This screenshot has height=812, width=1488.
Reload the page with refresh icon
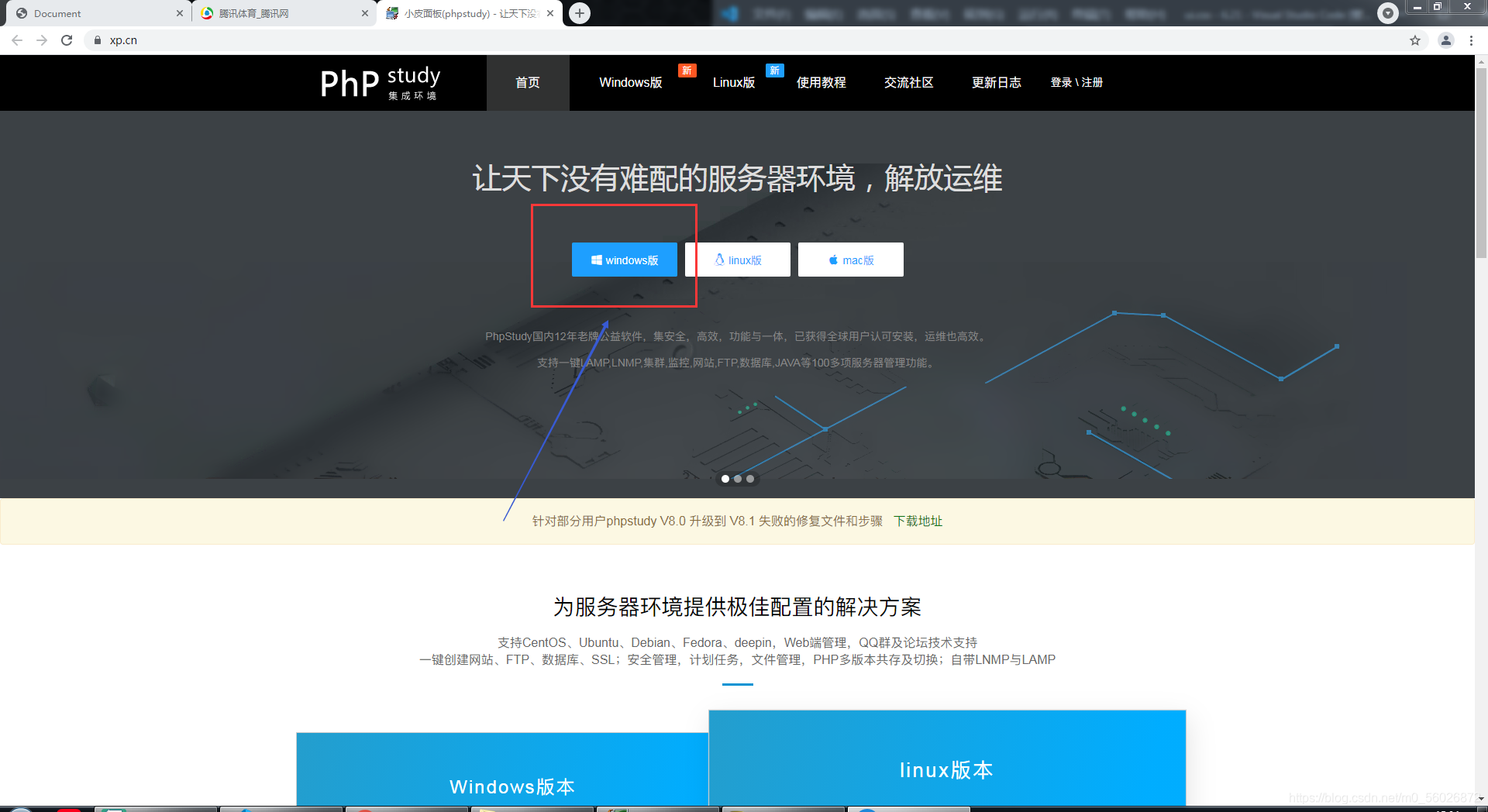pos(67,40)
